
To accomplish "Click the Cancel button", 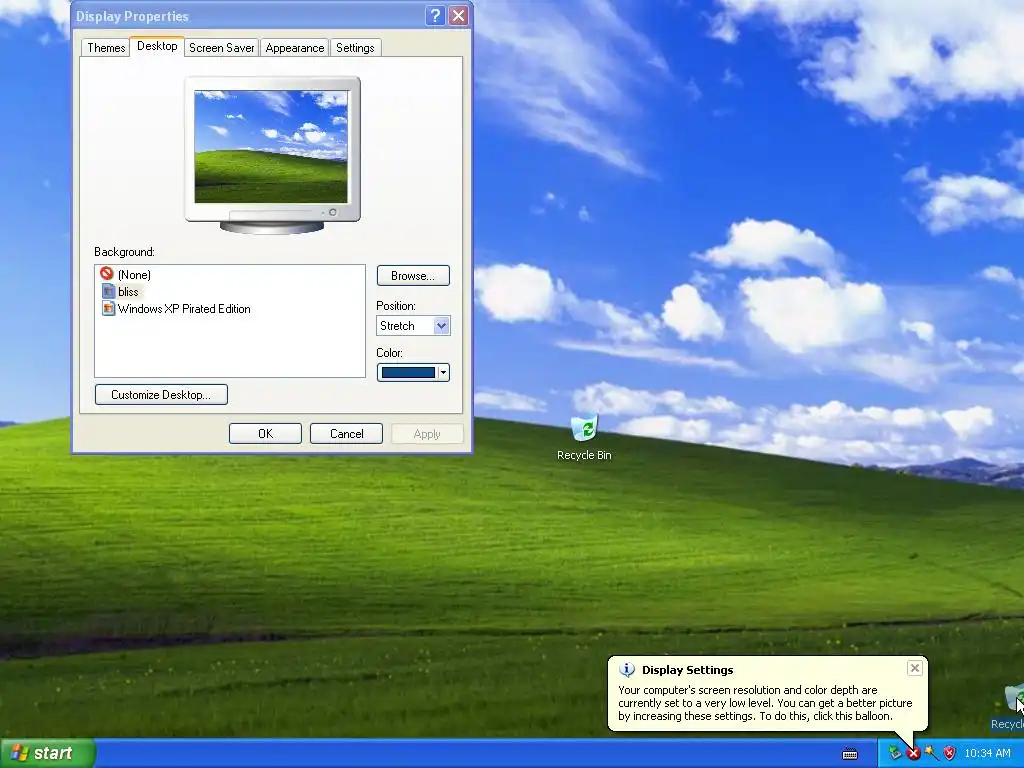I will tap(346, 434).
